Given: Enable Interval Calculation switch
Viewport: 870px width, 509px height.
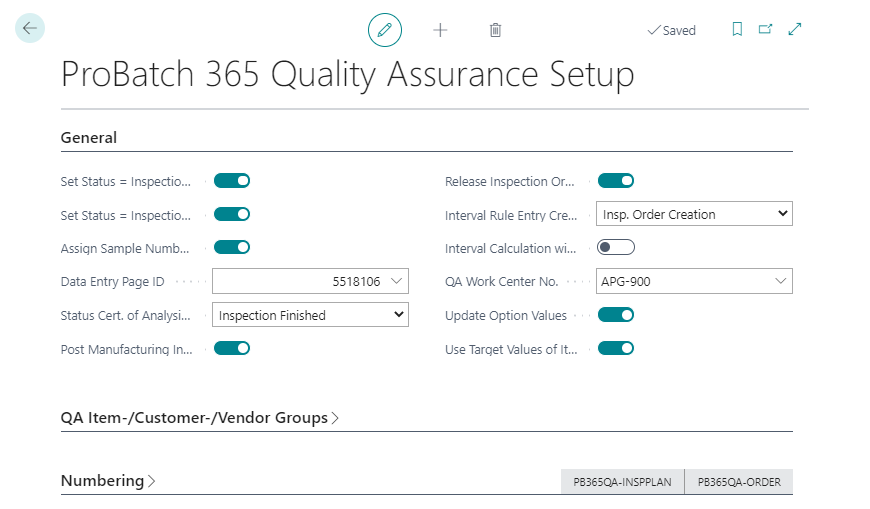Looking at the screenshot, I should [x=616, y=248].
